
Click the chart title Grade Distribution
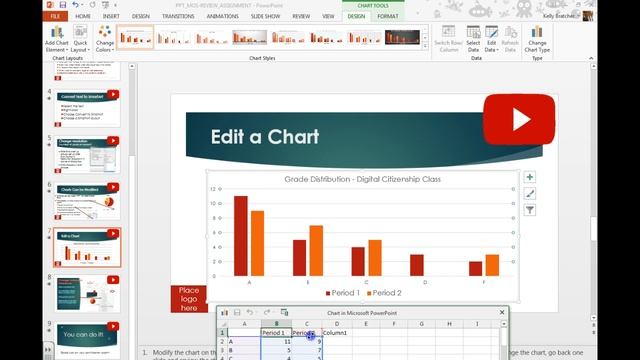click(x=362, y=179)
